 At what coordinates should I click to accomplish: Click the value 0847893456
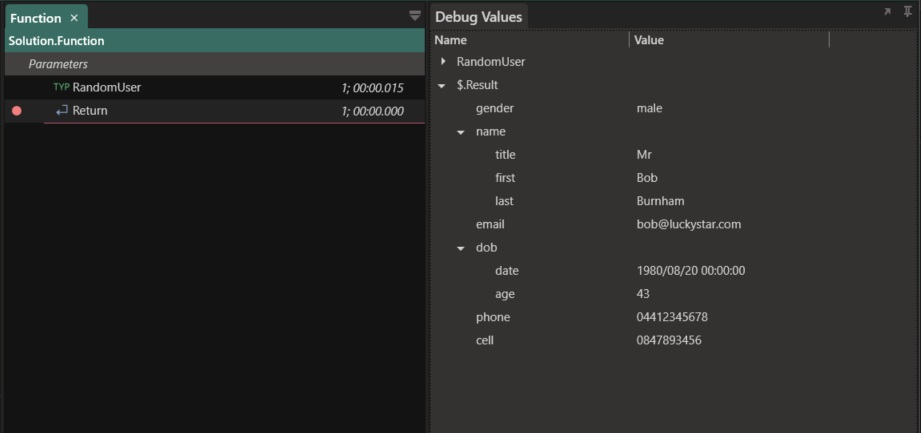(668, 340)
